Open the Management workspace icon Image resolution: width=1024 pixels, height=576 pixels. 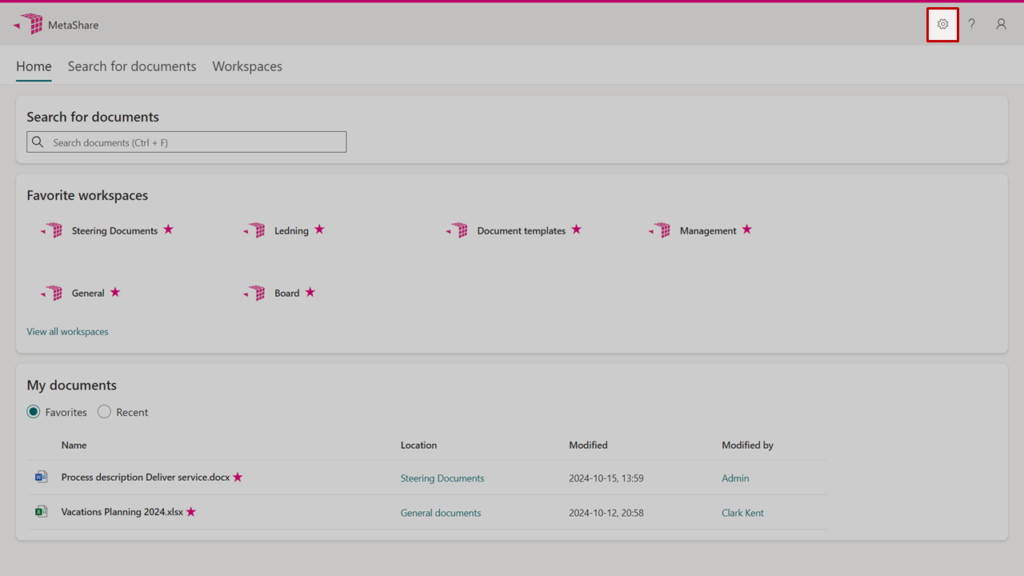pos(660,231)
